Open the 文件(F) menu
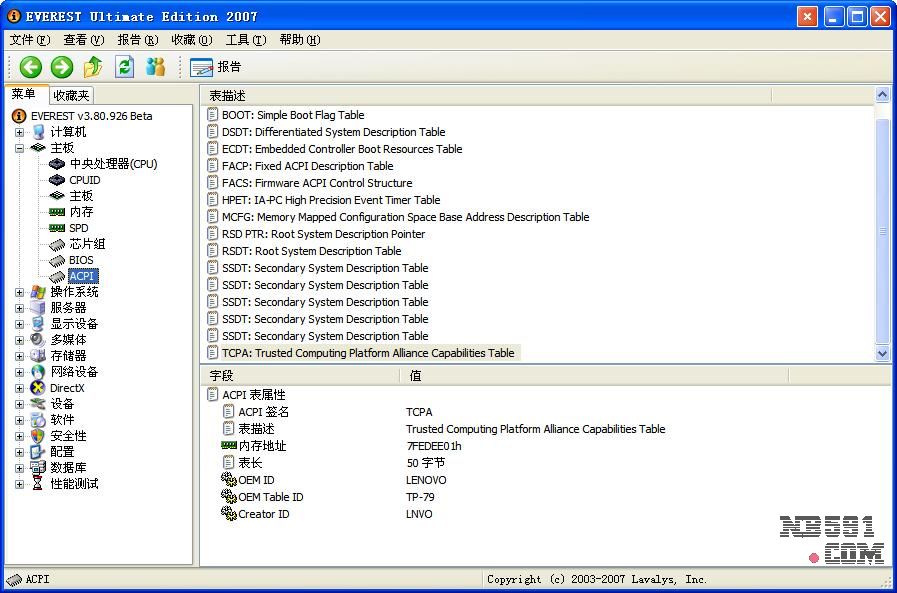Viewport: 897px width, 593px height. [x=29, y=40]
